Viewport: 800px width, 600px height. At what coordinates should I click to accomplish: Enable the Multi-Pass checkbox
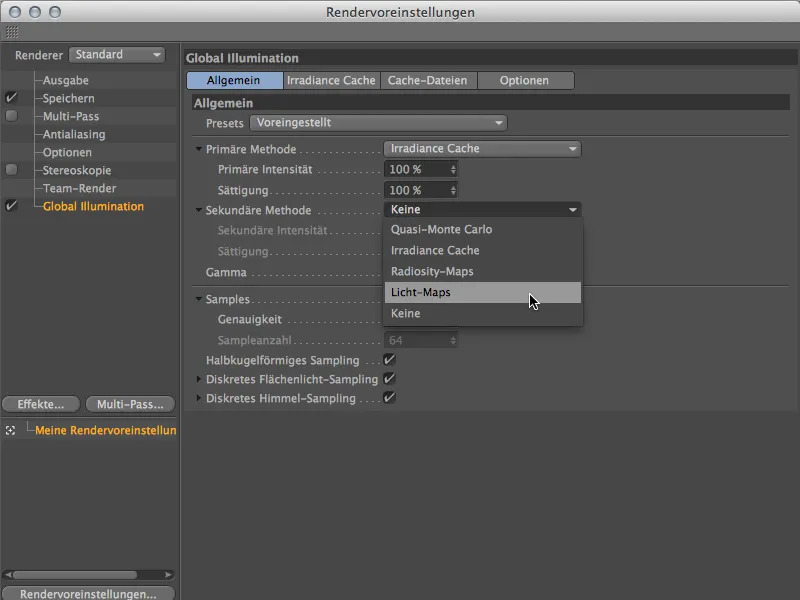click(x=11, y=116)
